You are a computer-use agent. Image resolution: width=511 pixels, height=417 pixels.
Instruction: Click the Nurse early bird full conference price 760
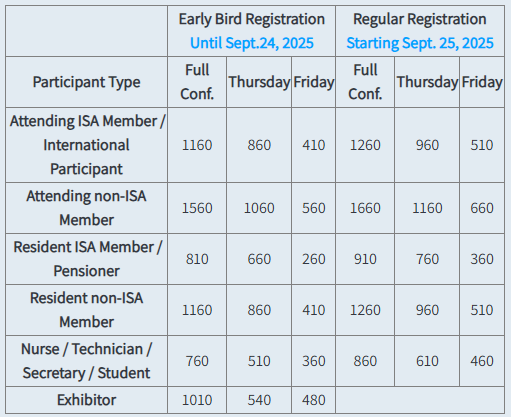pos(197,361)
